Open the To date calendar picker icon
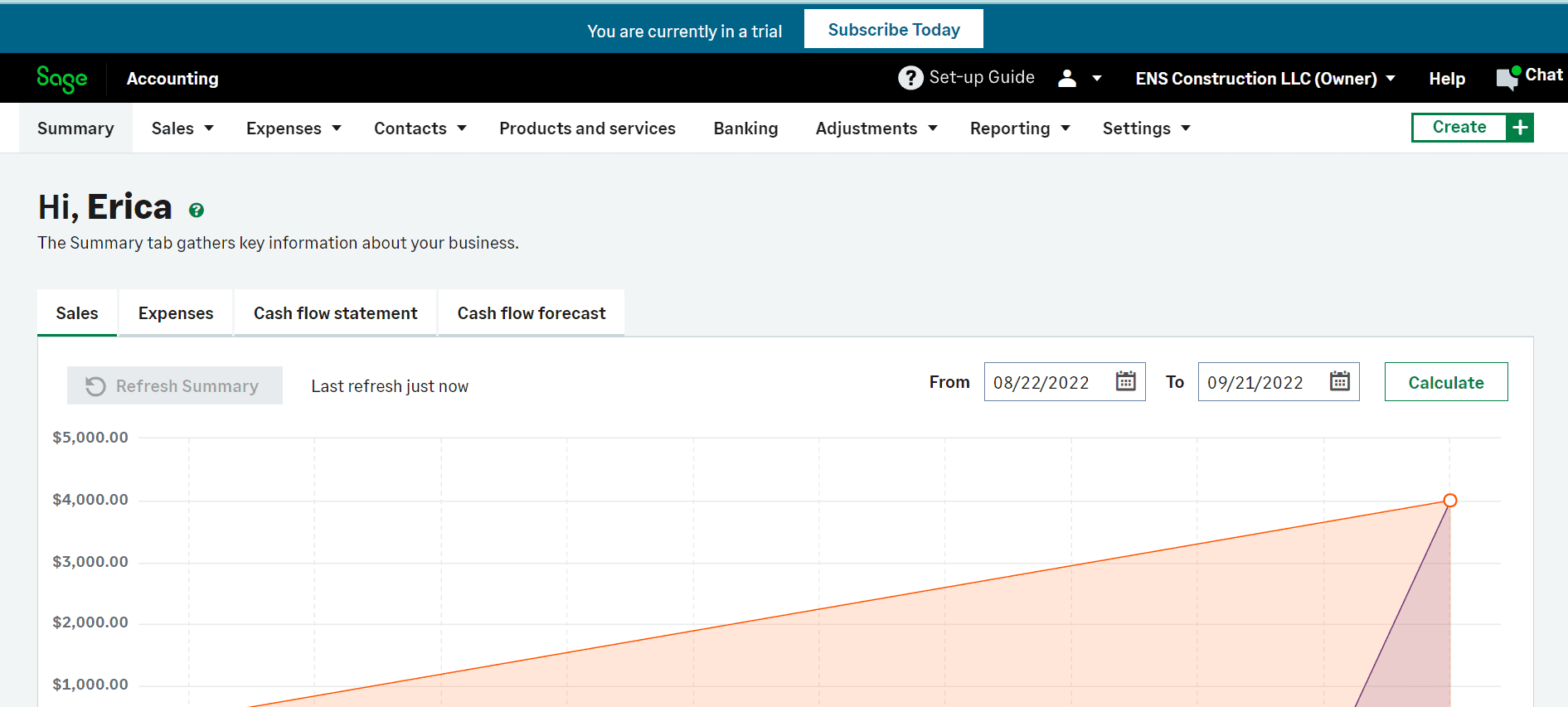Image resolution: width=1568 pixels, height=707 pixels. click(x=1340, y=381)
